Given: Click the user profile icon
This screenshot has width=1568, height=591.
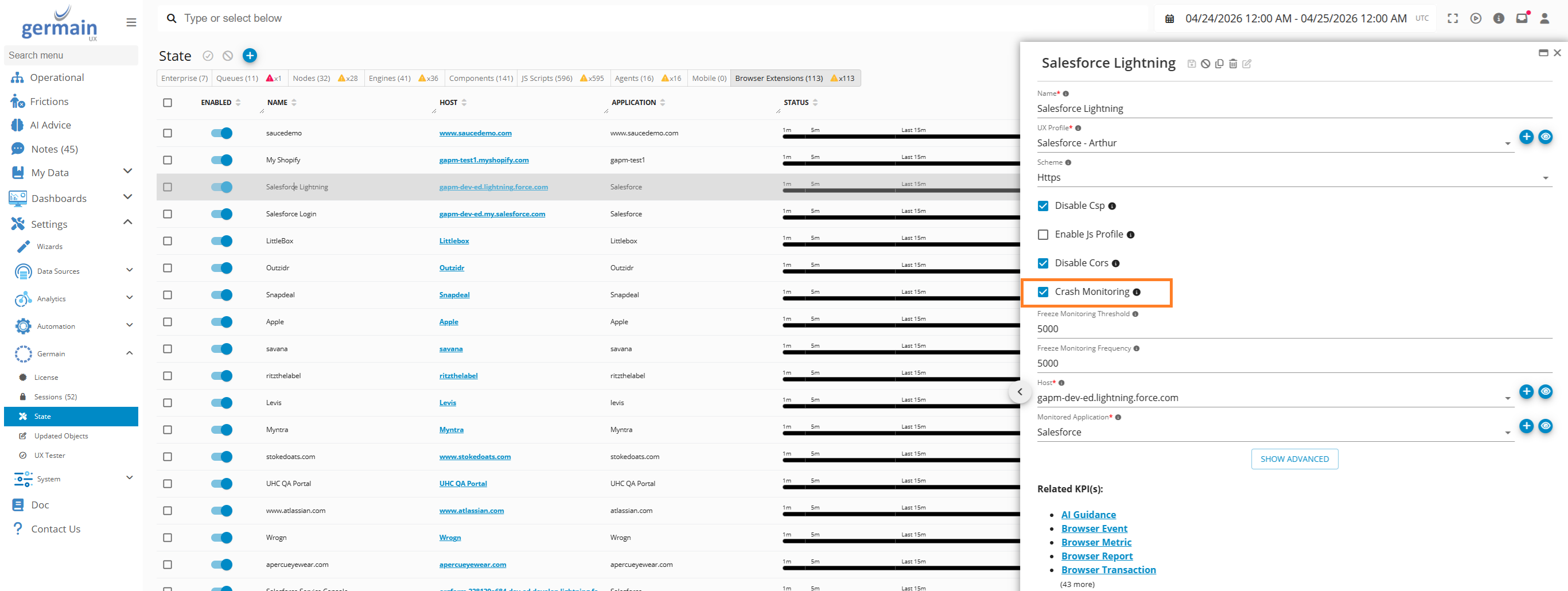Looking at the screenshot, I should tap(1544, 18).
